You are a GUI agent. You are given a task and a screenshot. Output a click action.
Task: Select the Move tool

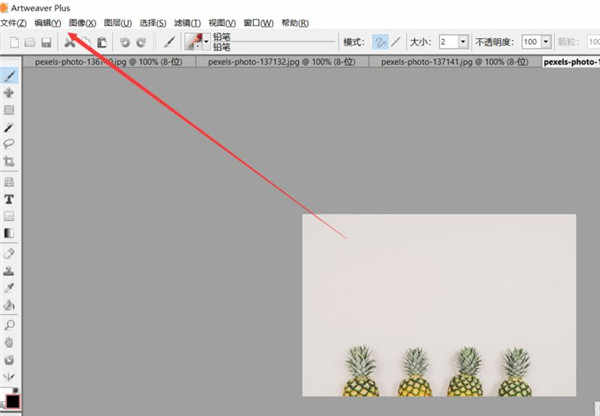point(9,93)
